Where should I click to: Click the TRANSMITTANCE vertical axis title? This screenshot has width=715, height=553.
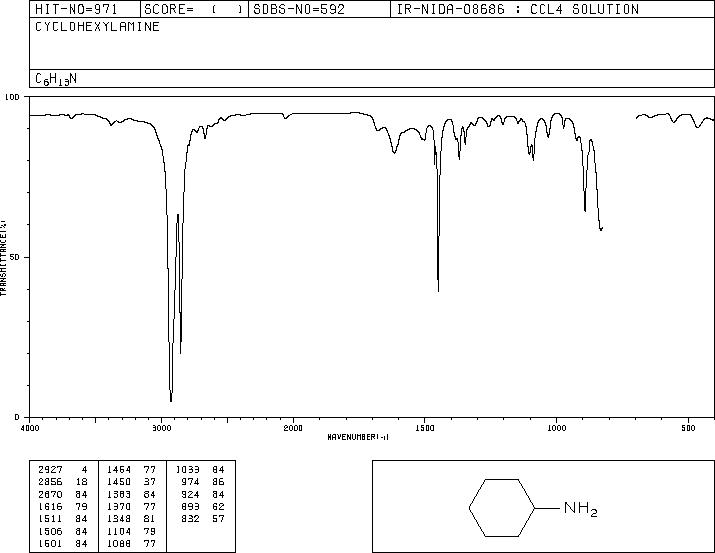[3, 258]
